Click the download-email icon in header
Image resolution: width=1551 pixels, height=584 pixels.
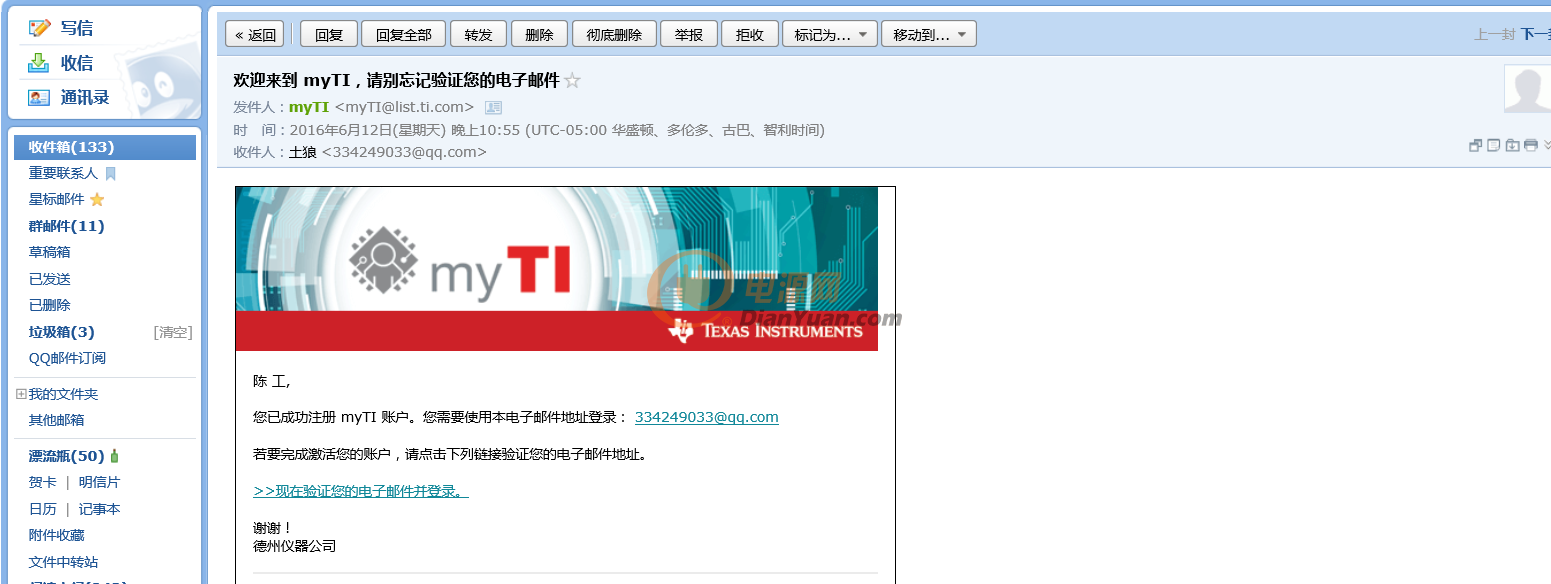tap(1512, 146)
